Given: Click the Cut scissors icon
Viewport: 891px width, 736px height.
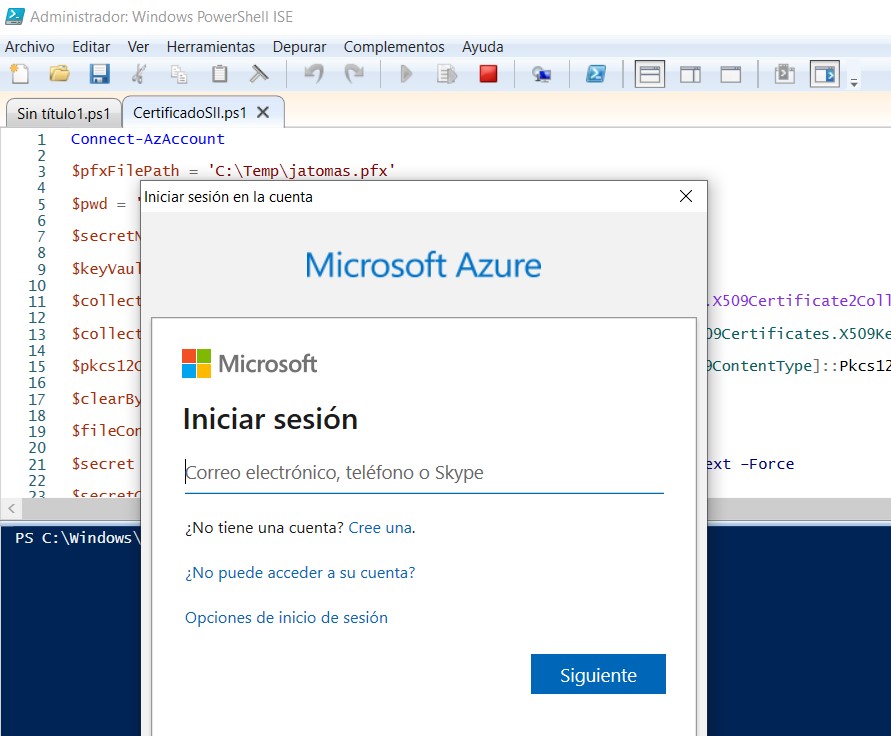Looking at the screenshot, I should pos(139,74).
